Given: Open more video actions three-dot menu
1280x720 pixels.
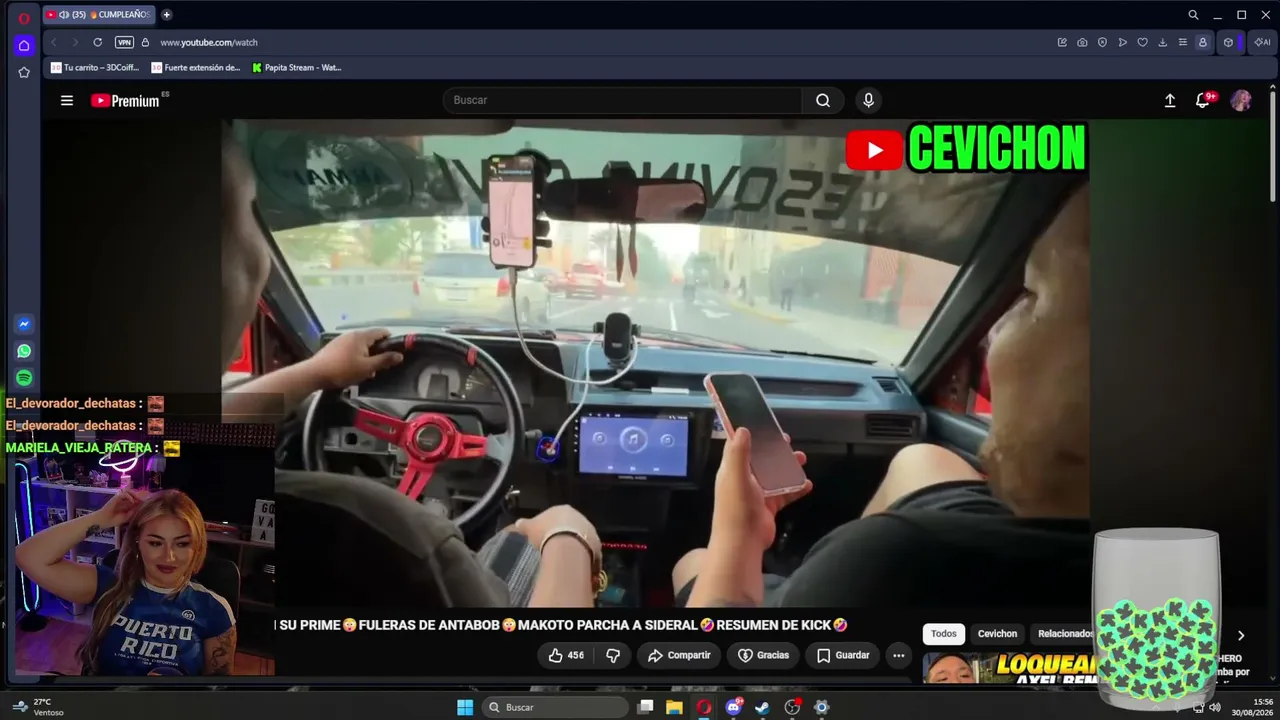Looking at the screenshot, I should pos(899,655).
